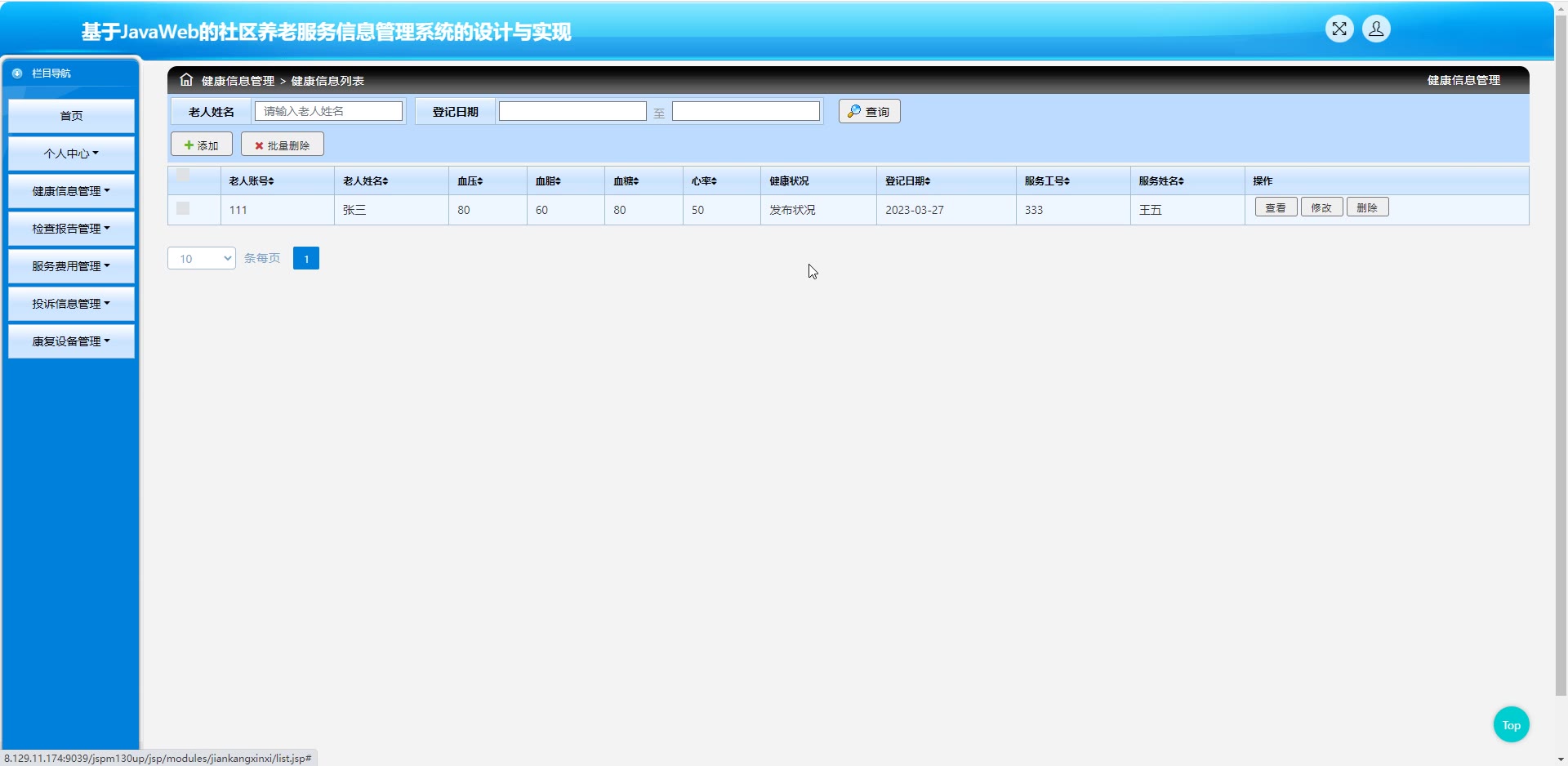The height and width of the screenshot is (766, 1568).
Task: Open the user profile icon in header
Action: point(1376,29)
